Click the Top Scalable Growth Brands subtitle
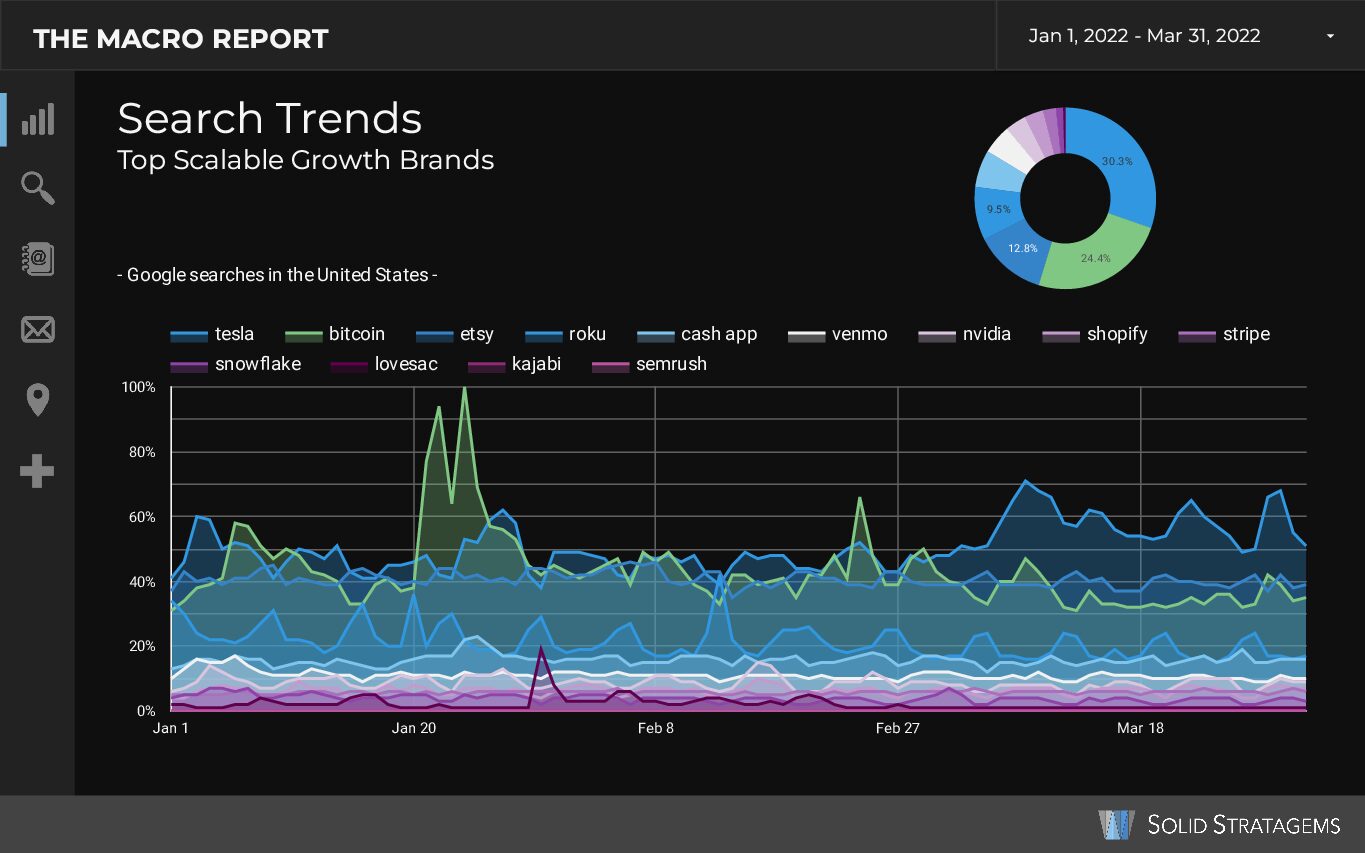 click(306, 160)
